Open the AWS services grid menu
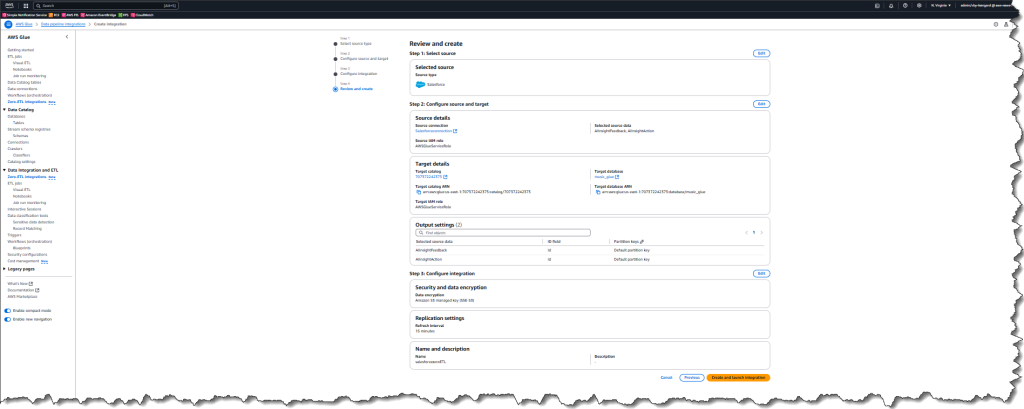Screen dimensions: 1024x409 tap(26, 5)
